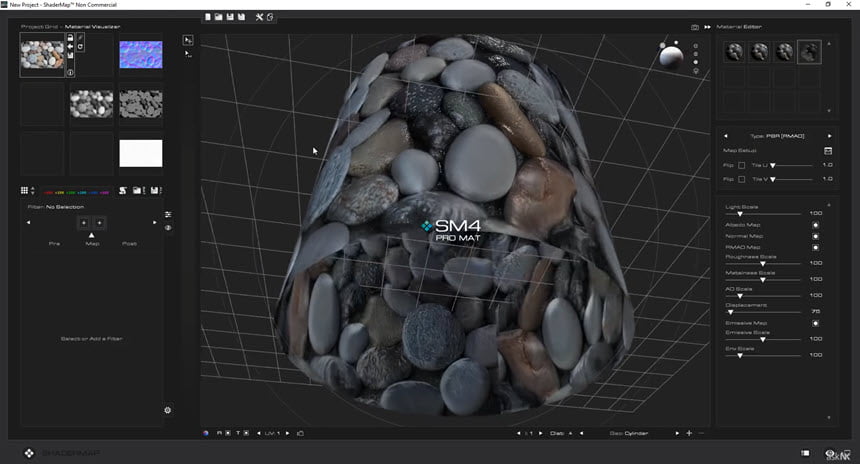
Task: Save project with first floppy disk icon
Action: [230, 17]
